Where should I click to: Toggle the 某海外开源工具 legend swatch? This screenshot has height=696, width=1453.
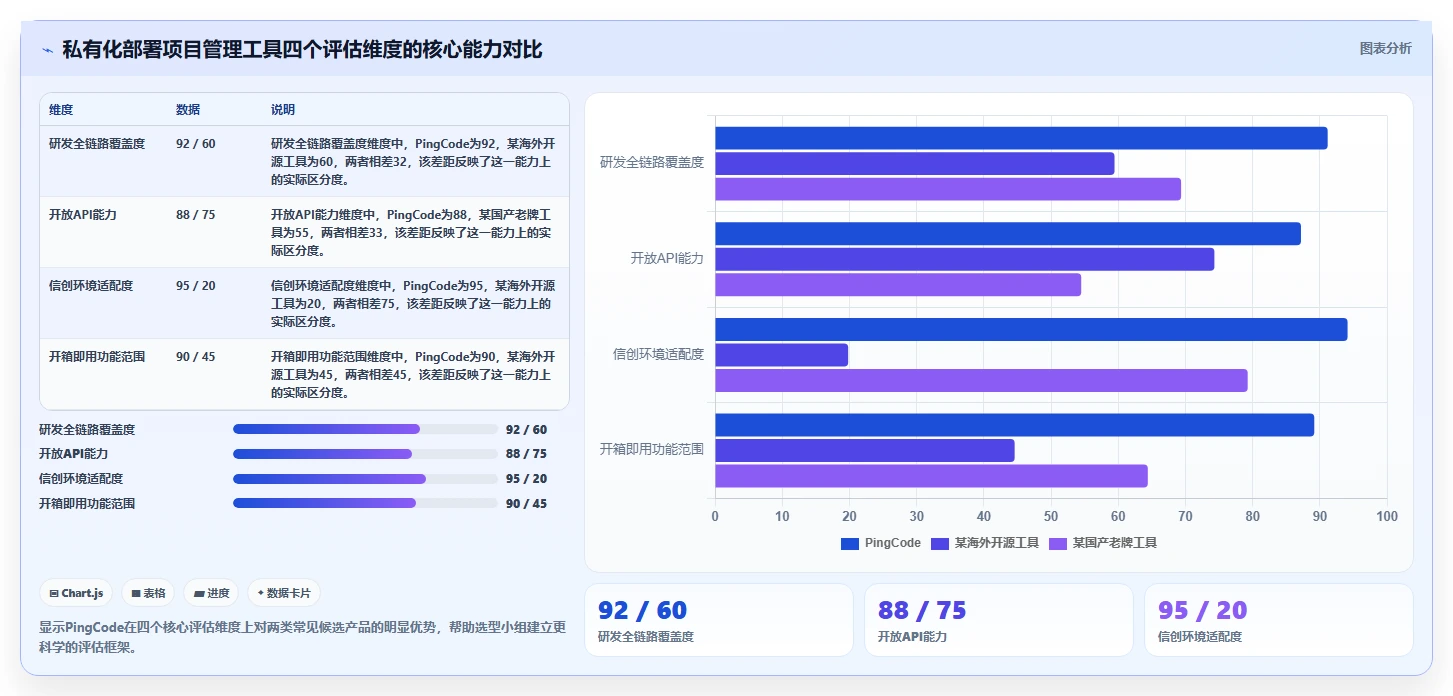pyautogui.click(x=940, y=543)
